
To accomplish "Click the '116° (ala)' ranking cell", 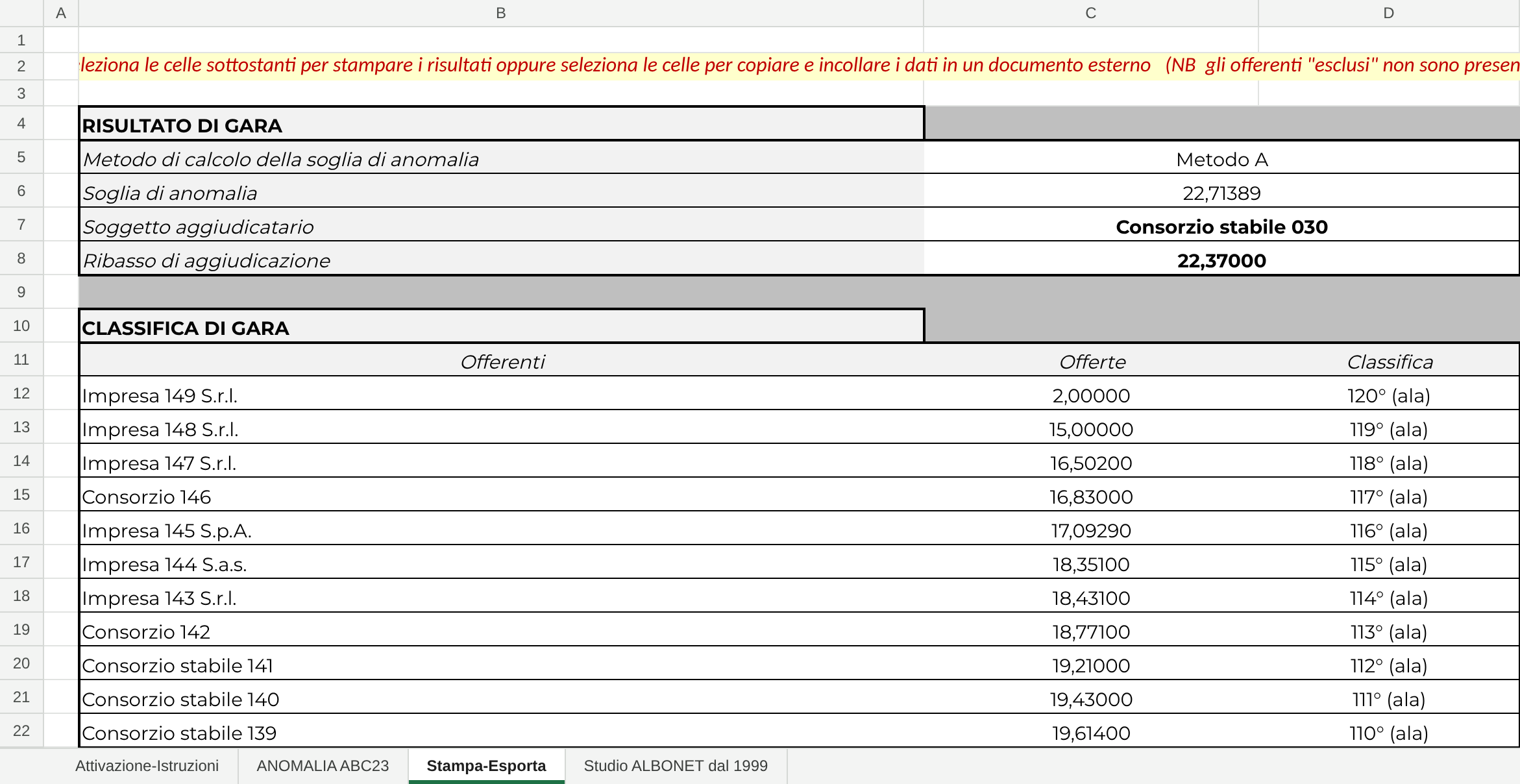I will [1389, 530].
